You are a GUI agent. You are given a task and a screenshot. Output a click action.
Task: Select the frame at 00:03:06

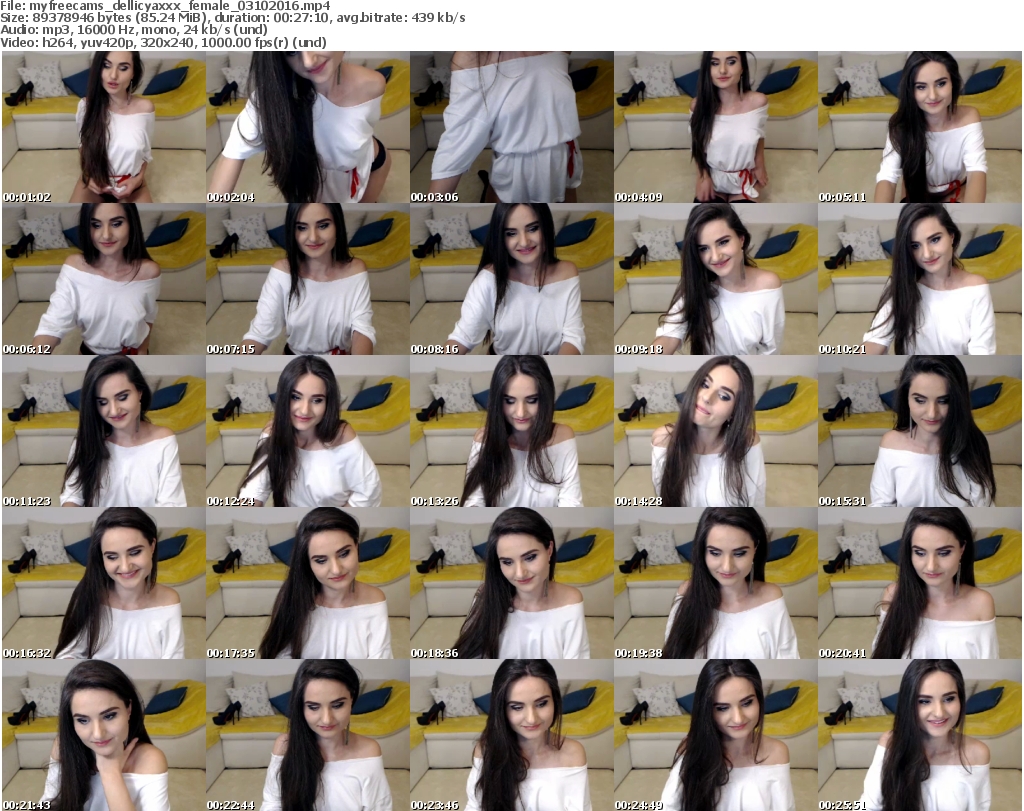tap(511, 127)
